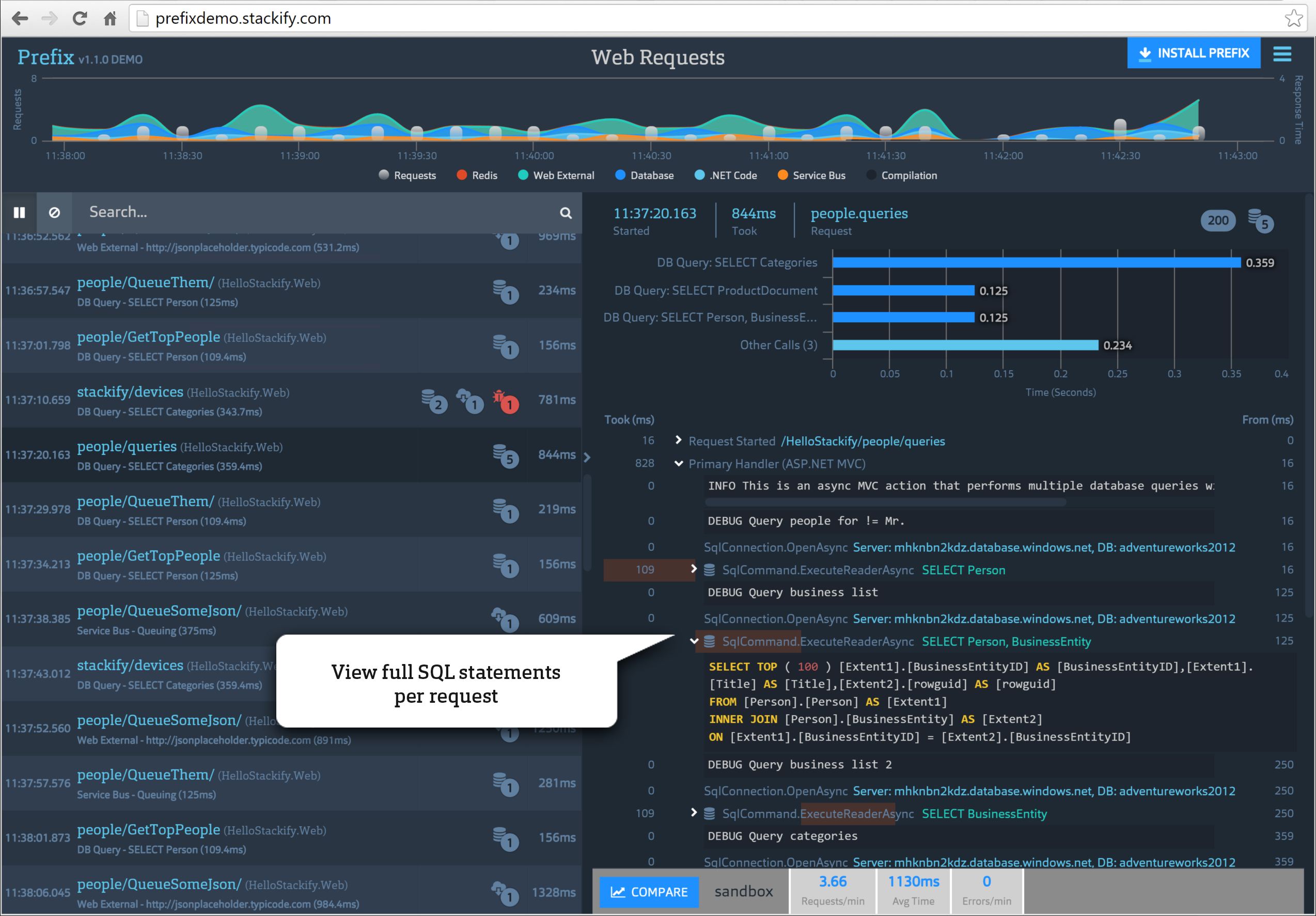Collapse the Primary Handler section
This screenshot has width=1316, height=916.
[x=679, y=464]
